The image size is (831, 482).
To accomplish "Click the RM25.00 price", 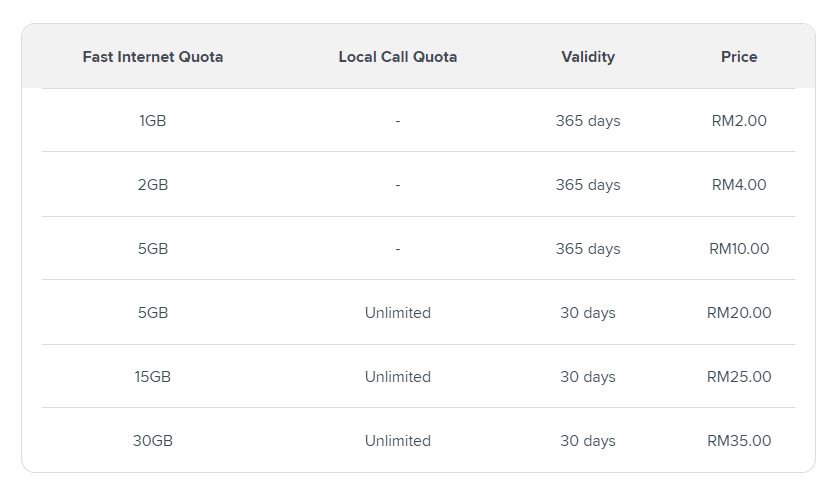I will tap(739, 377).
